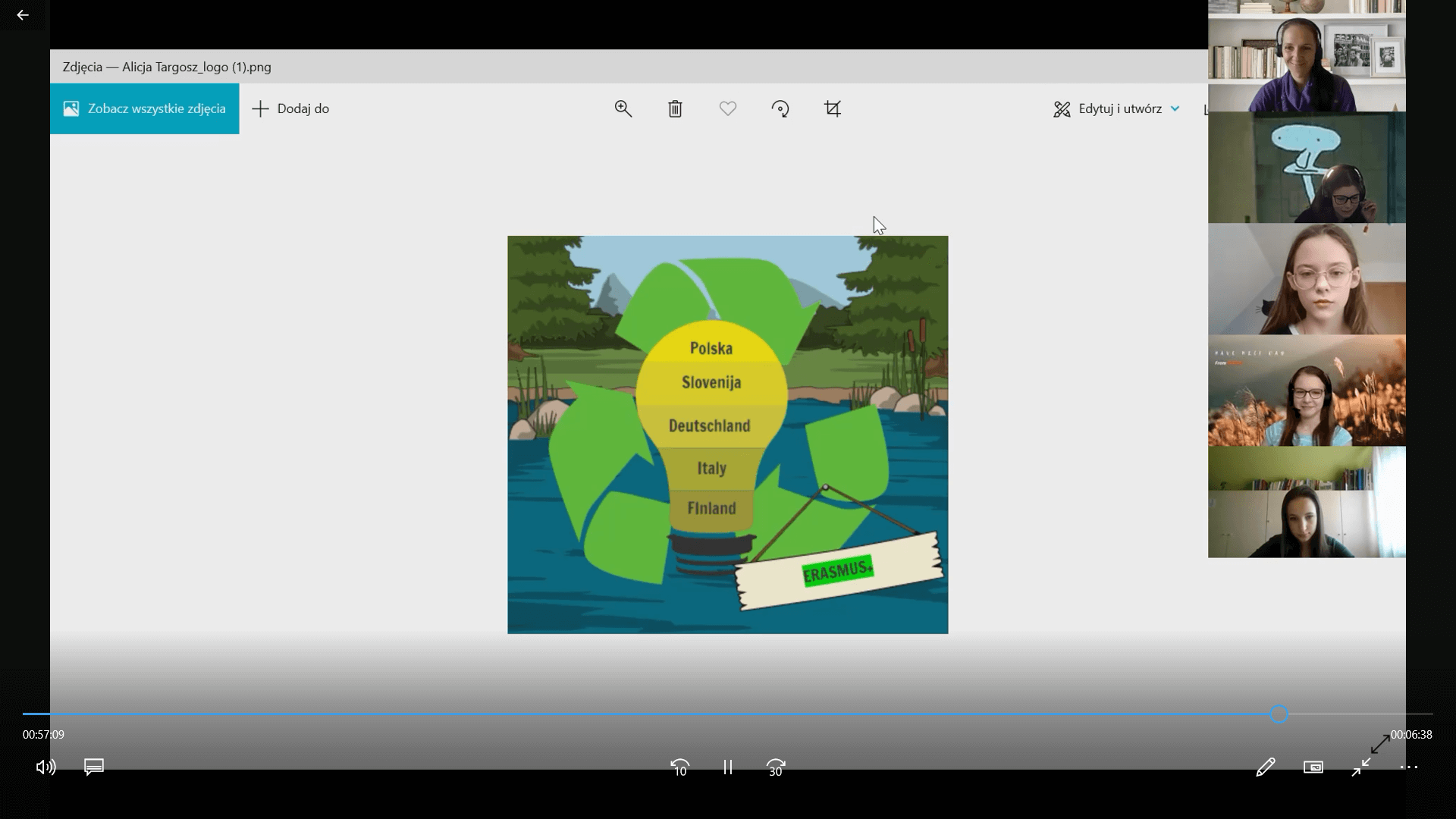Select bottom participant with green wall
The width and height of the screenshot is (1456, 819).
point(1307,502)
